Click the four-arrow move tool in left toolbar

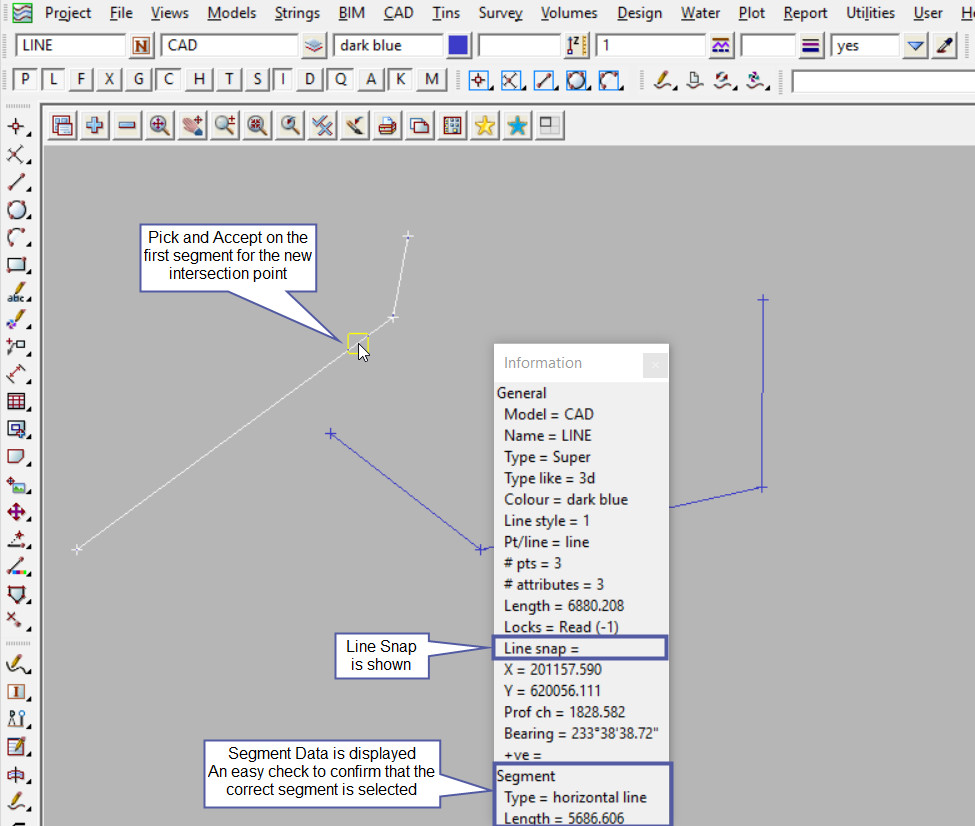pos(16,512)
